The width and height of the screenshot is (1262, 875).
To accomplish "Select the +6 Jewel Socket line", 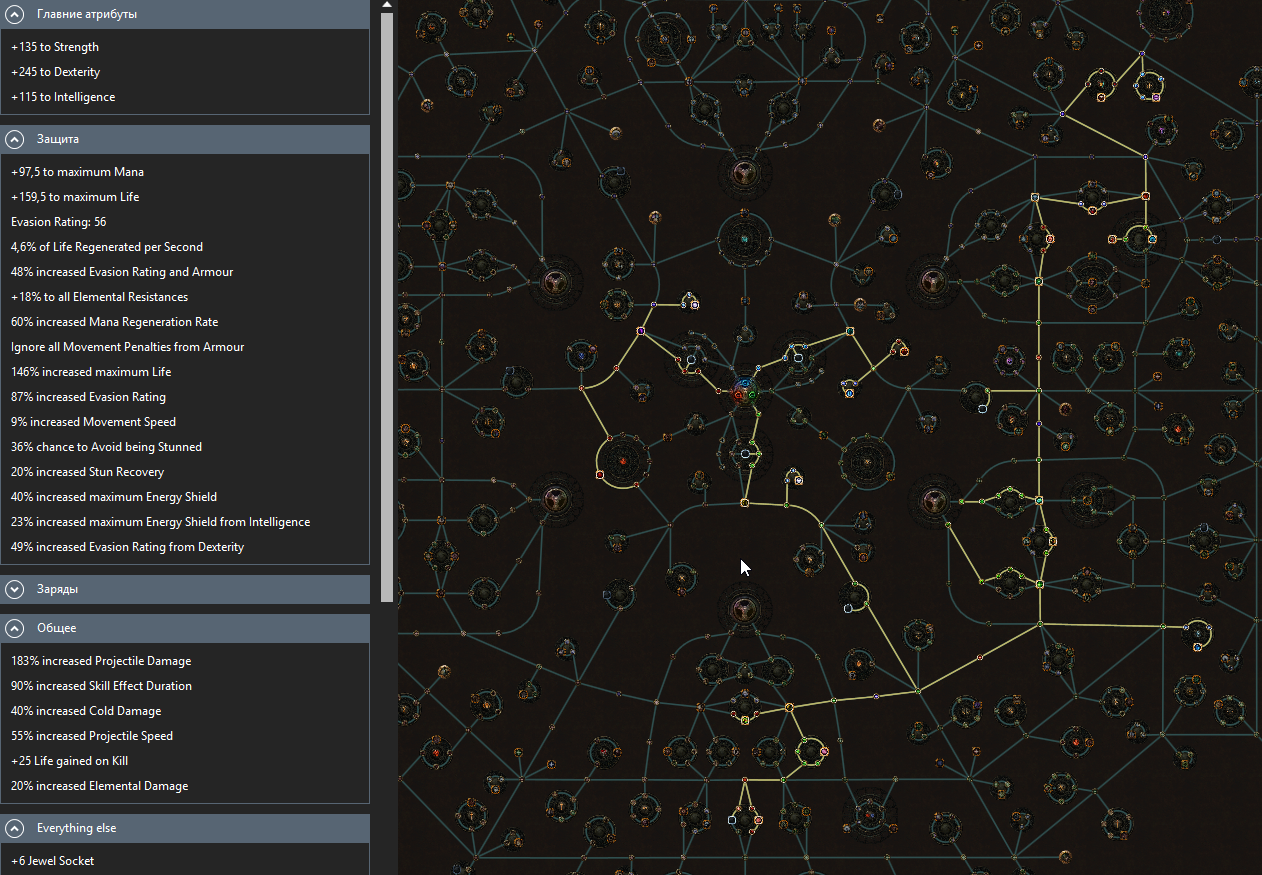I will [53, 861].
